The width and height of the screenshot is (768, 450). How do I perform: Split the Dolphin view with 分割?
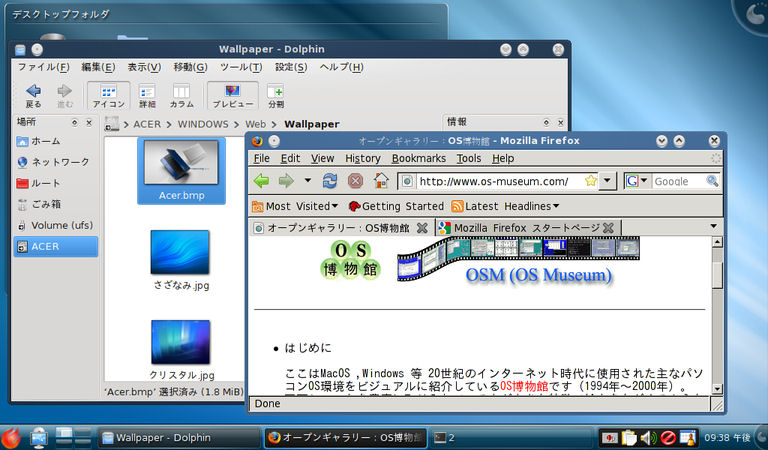pyautogui.click(x=276, y=95)
